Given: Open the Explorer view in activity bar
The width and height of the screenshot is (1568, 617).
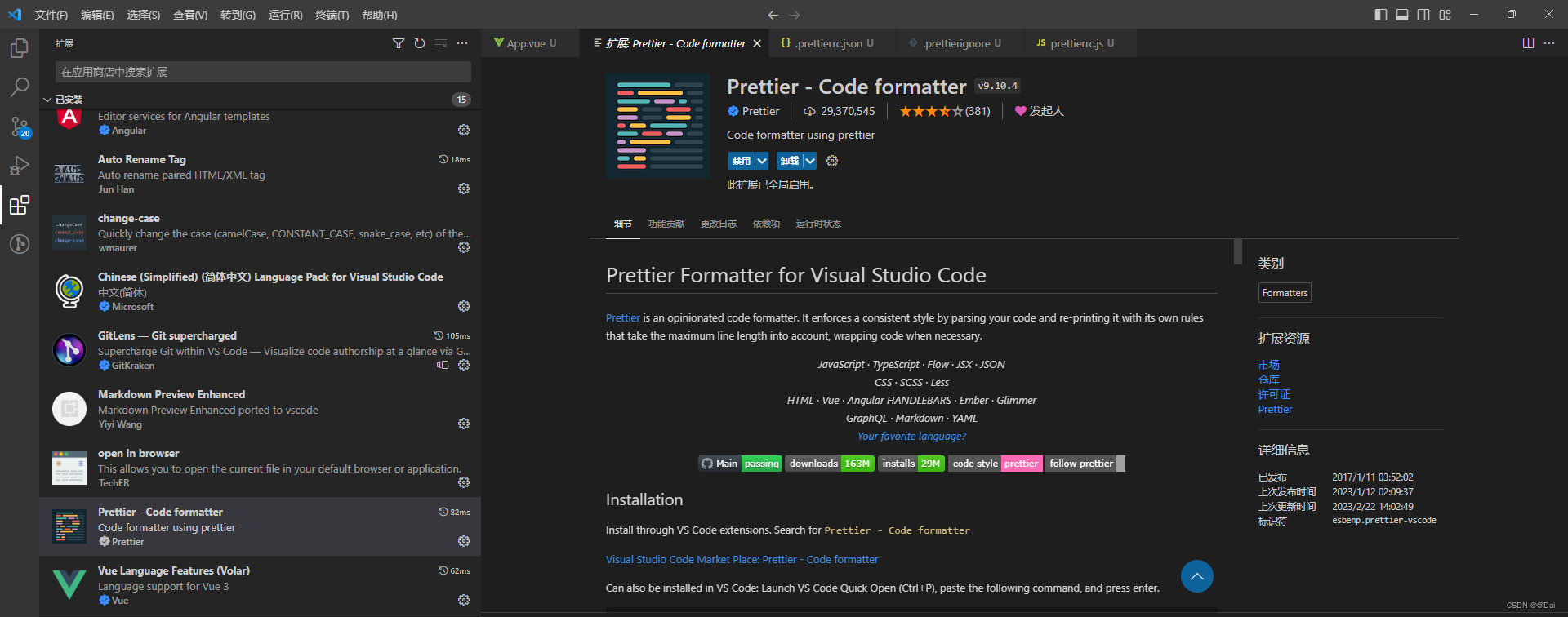Looking at the screenshot, I should [20, 48].
